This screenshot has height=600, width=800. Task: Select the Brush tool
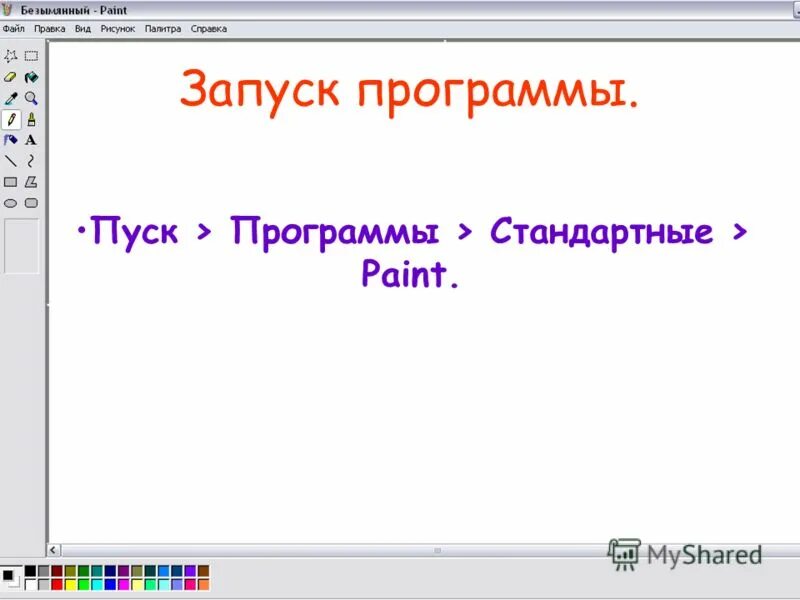[30, 119]
